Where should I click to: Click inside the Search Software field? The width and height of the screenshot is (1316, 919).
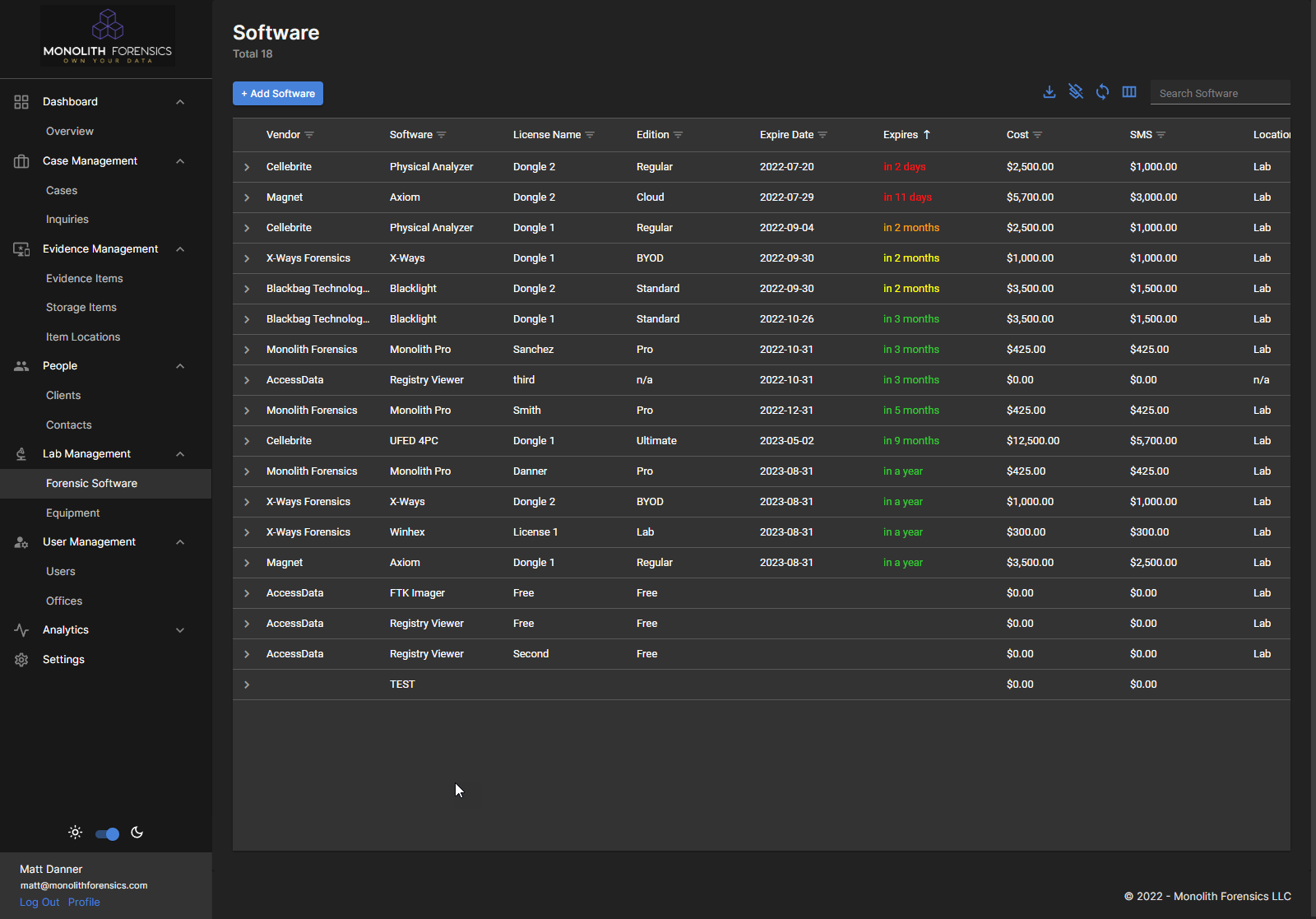coord(1220,92)
